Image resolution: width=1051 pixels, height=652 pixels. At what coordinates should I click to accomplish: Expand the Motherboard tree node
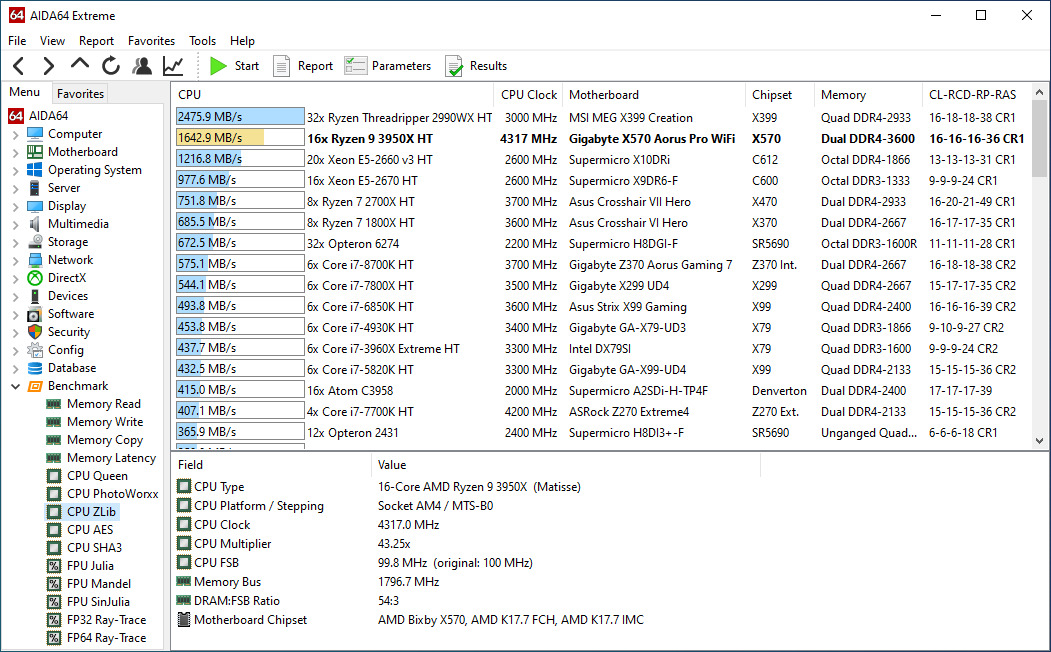16,152
